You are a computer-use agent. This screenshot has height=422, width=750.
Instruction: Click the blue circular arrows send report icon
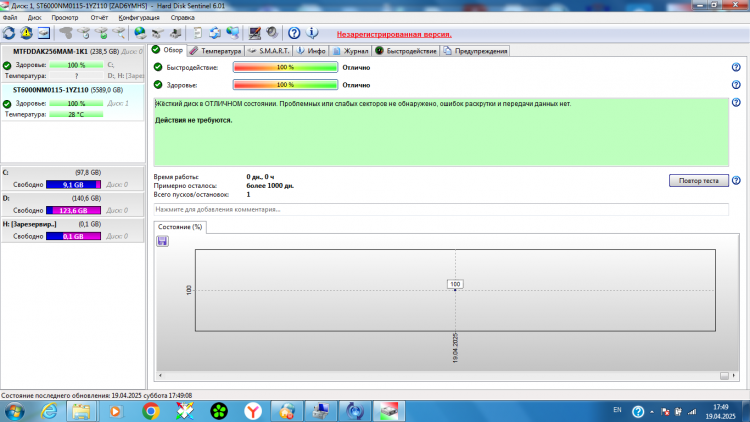pos(215,33)
